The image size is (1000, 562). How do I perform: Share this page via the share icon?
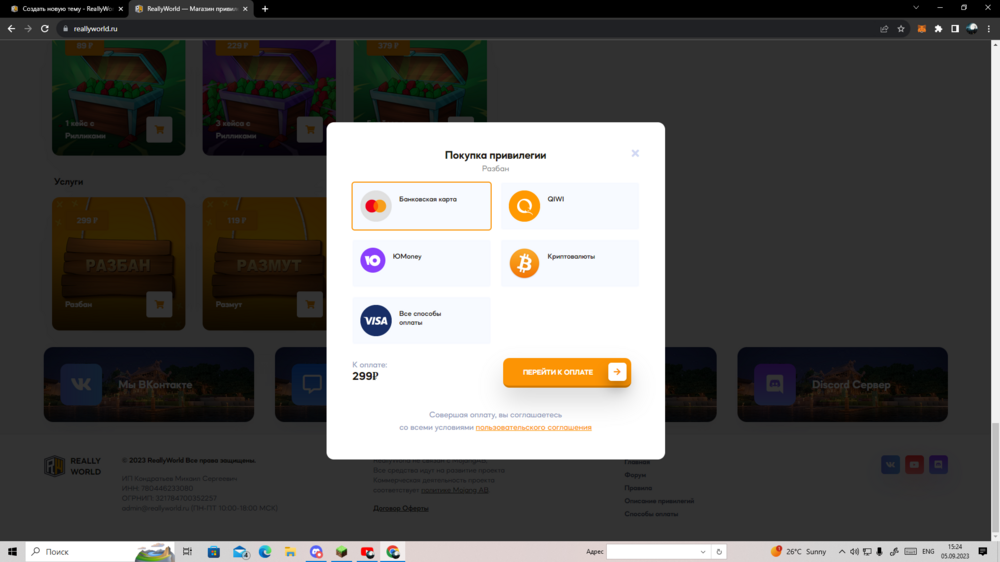[884, 29]
